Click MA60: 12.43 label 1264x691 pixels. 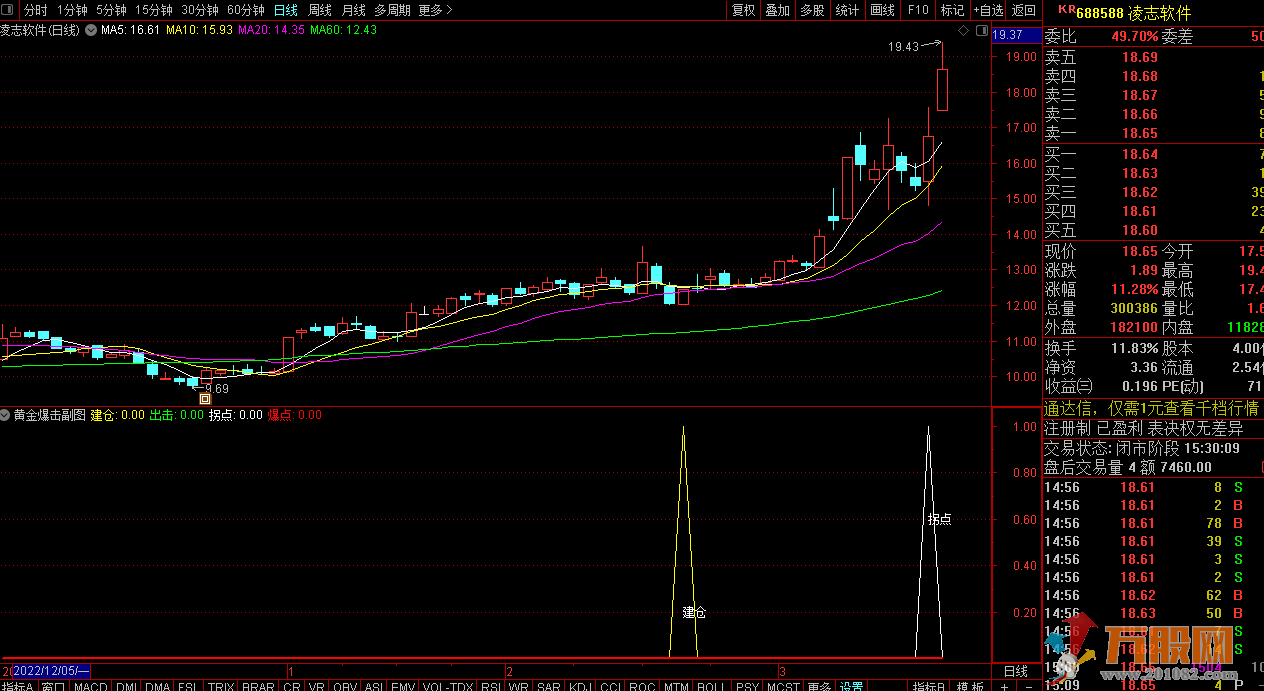[343, 30]
